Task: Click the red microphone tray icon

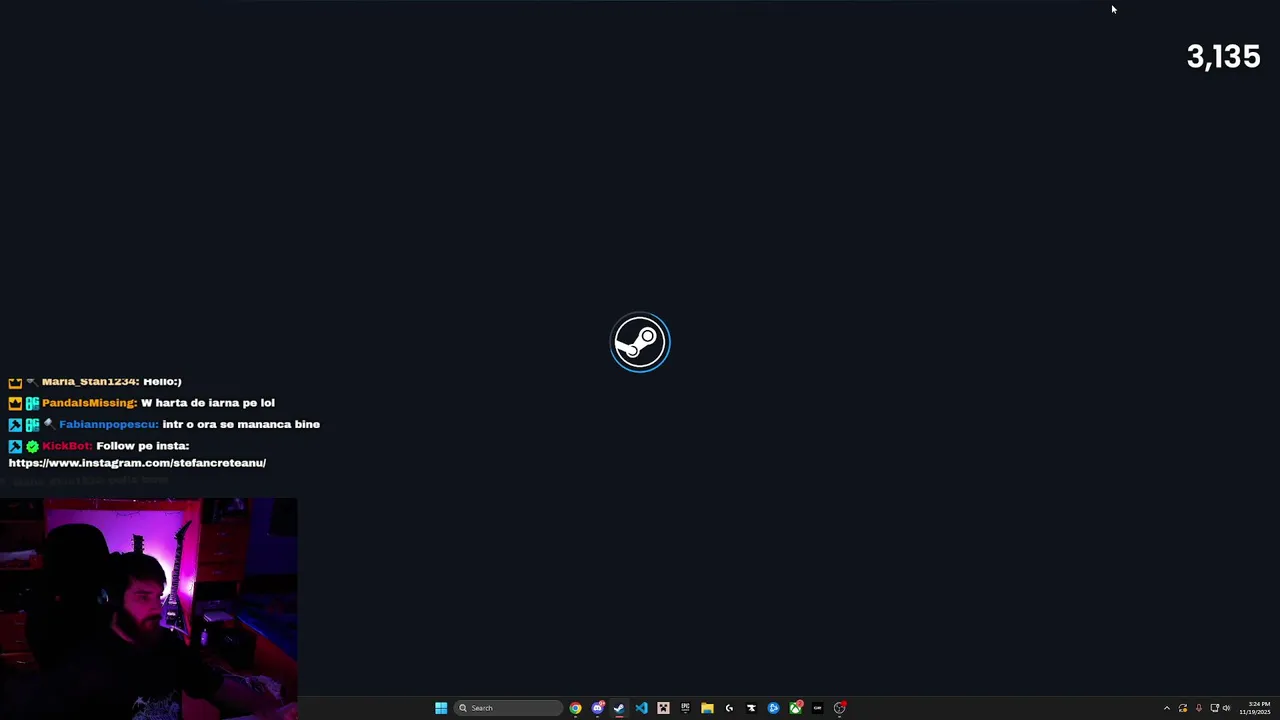Action: click(x=1199, y=708)
